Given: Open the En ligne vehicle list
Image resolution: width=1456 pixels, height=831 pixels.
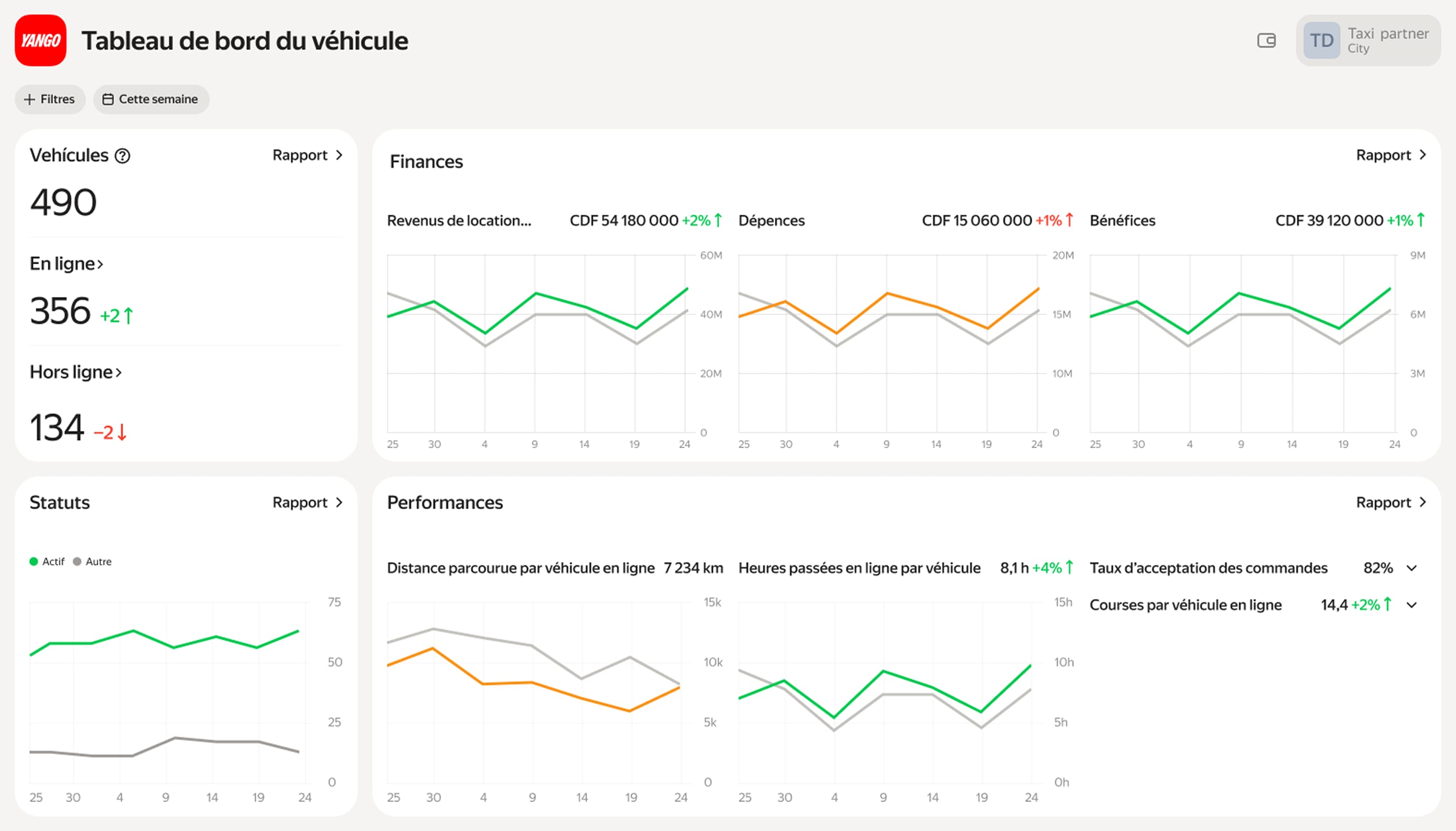Looking at the screenshot, I should tap(66, 263).
